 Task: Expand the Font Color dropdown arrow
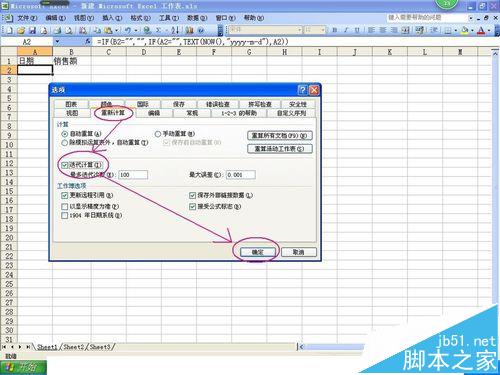coord(489,30)
